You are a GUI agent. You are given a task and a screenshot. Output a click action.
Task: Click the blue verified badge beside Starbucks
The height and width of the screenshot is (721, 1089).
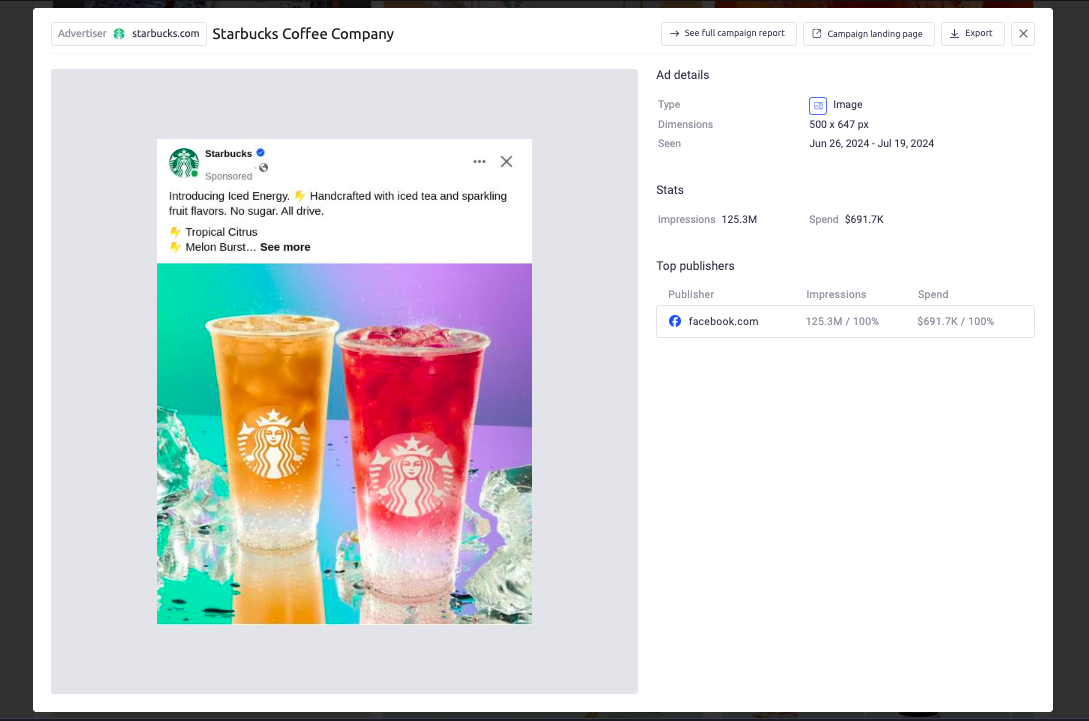click(x=260, y=153)
